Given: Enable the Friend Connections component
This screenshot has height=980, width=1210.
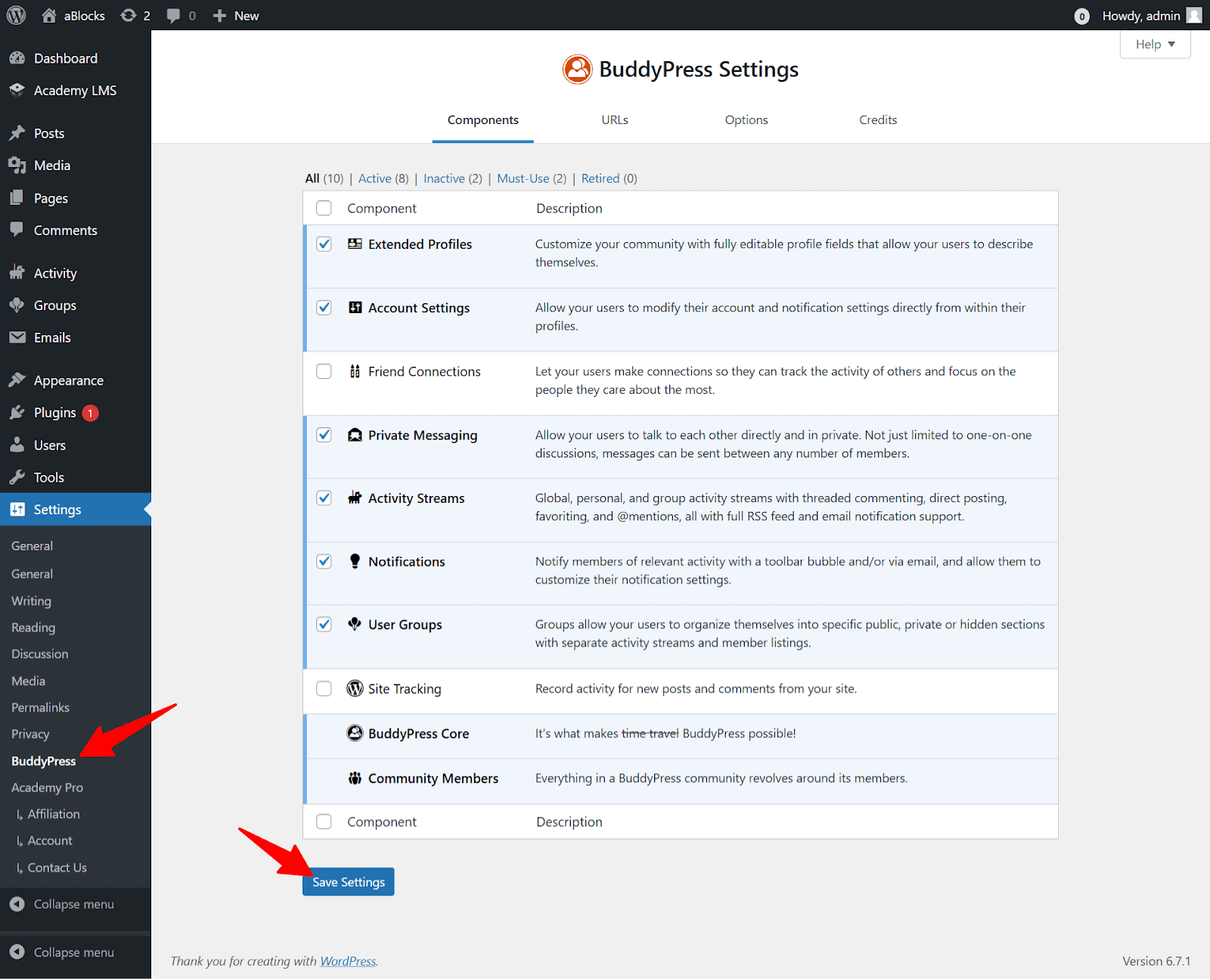Looking at the screenshot, I should coord(324,371).
